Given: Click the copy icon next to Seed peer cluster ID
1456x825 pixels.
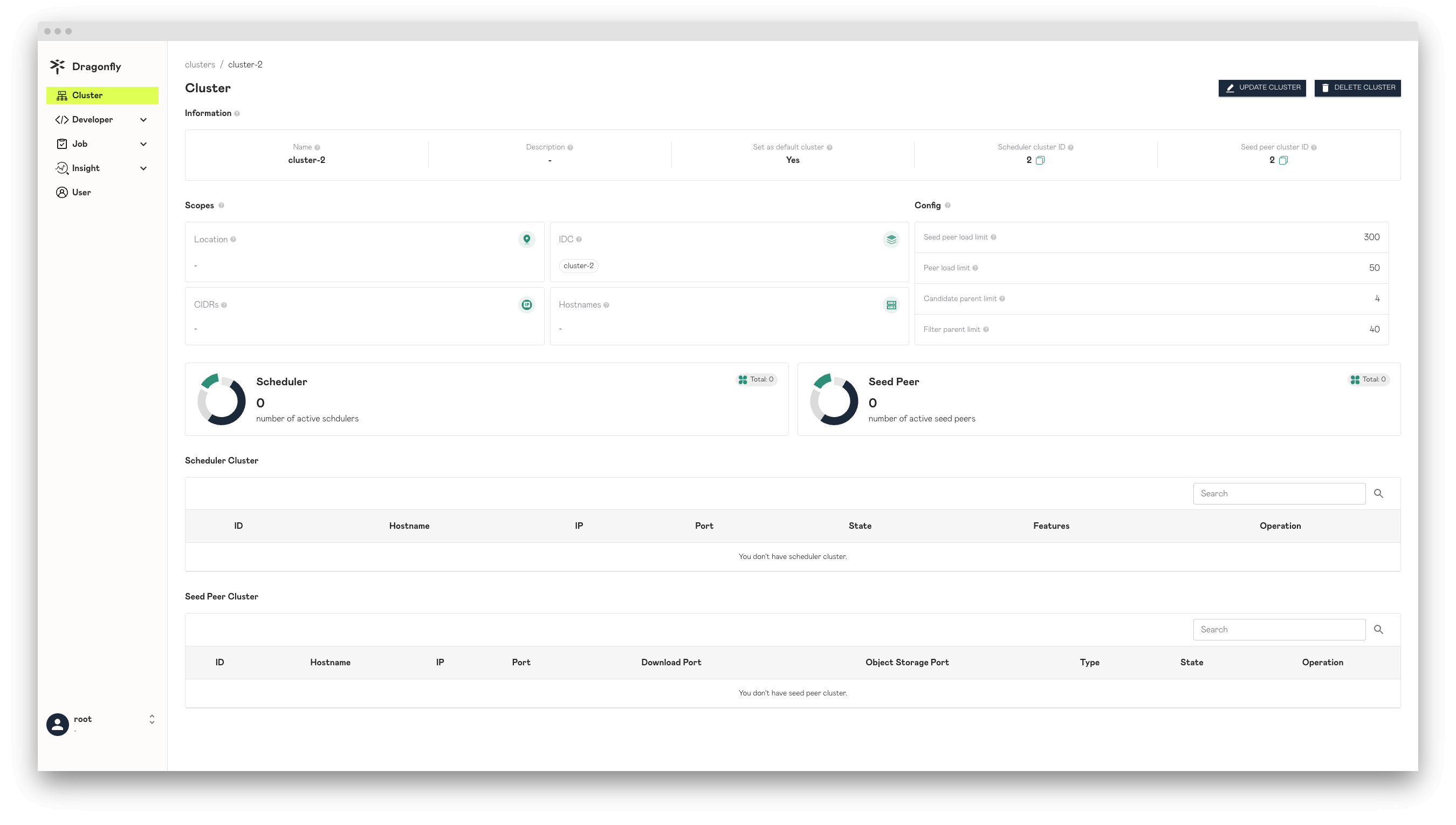Looking at the screenshot, I should 1284,160.
